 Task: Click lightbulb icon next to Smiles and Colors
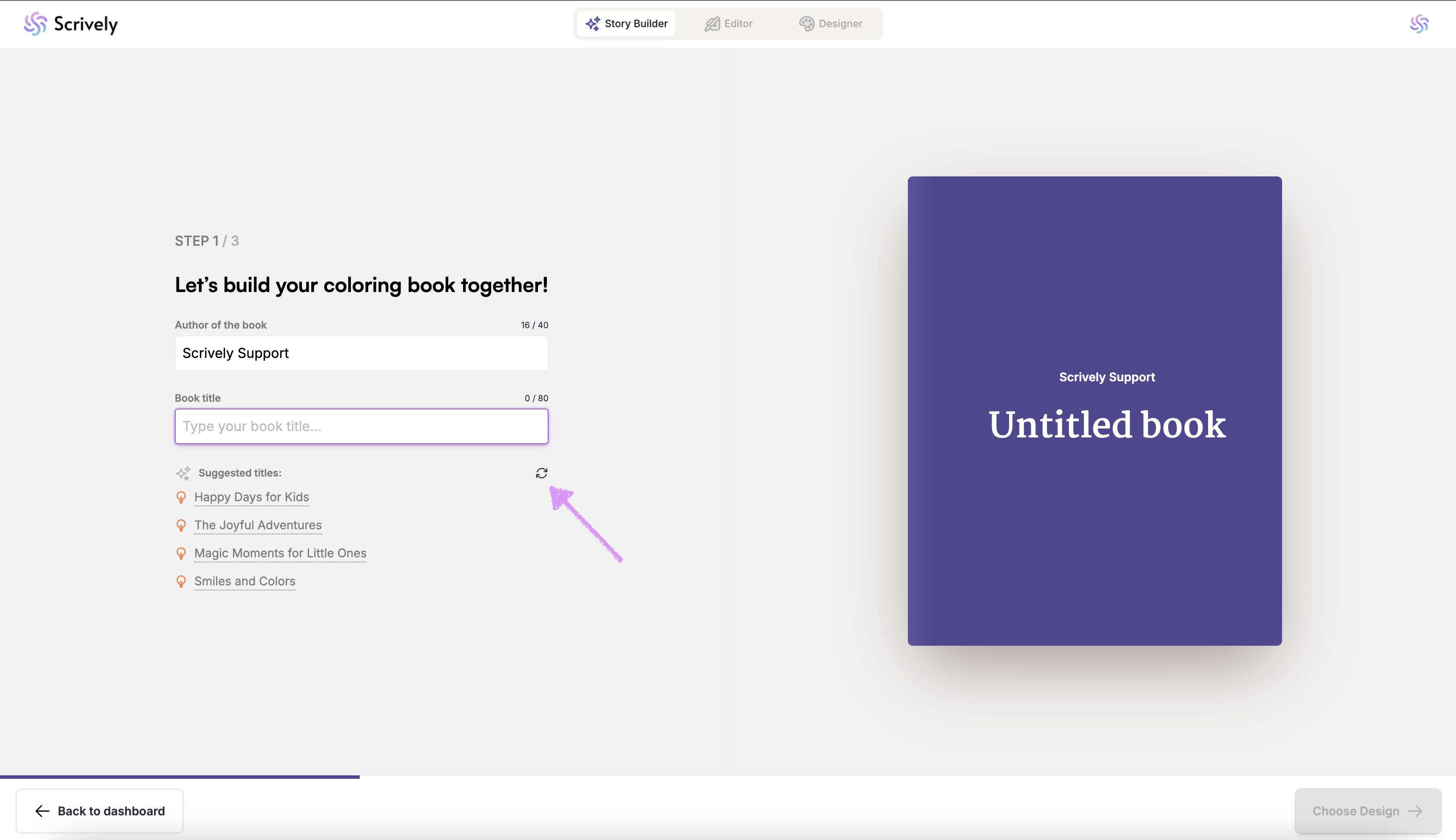tap(181, 582)
